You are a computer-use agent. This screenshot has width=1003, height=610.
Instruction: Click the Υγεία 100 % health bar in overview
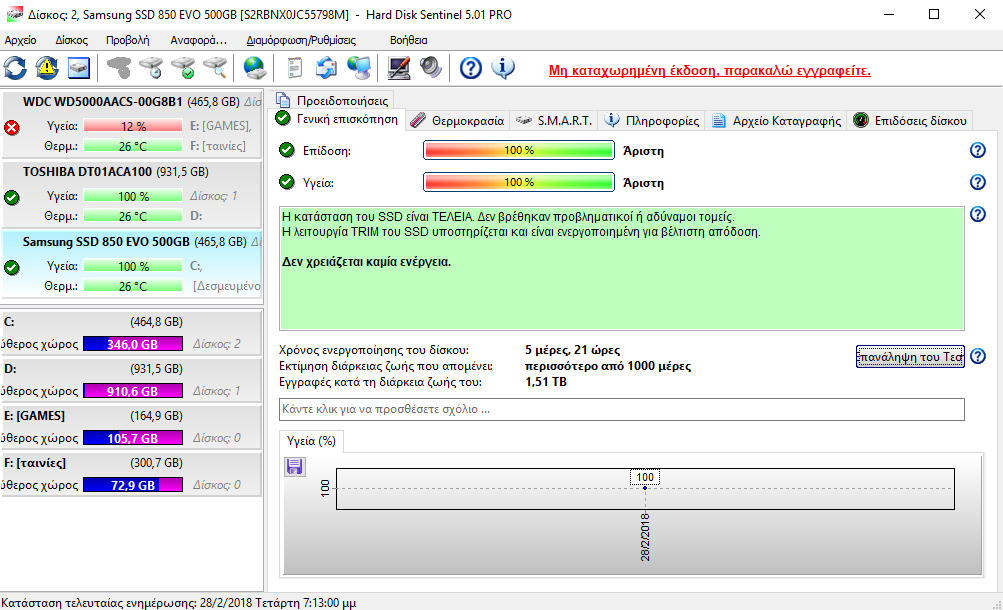(x=519, y=182)
